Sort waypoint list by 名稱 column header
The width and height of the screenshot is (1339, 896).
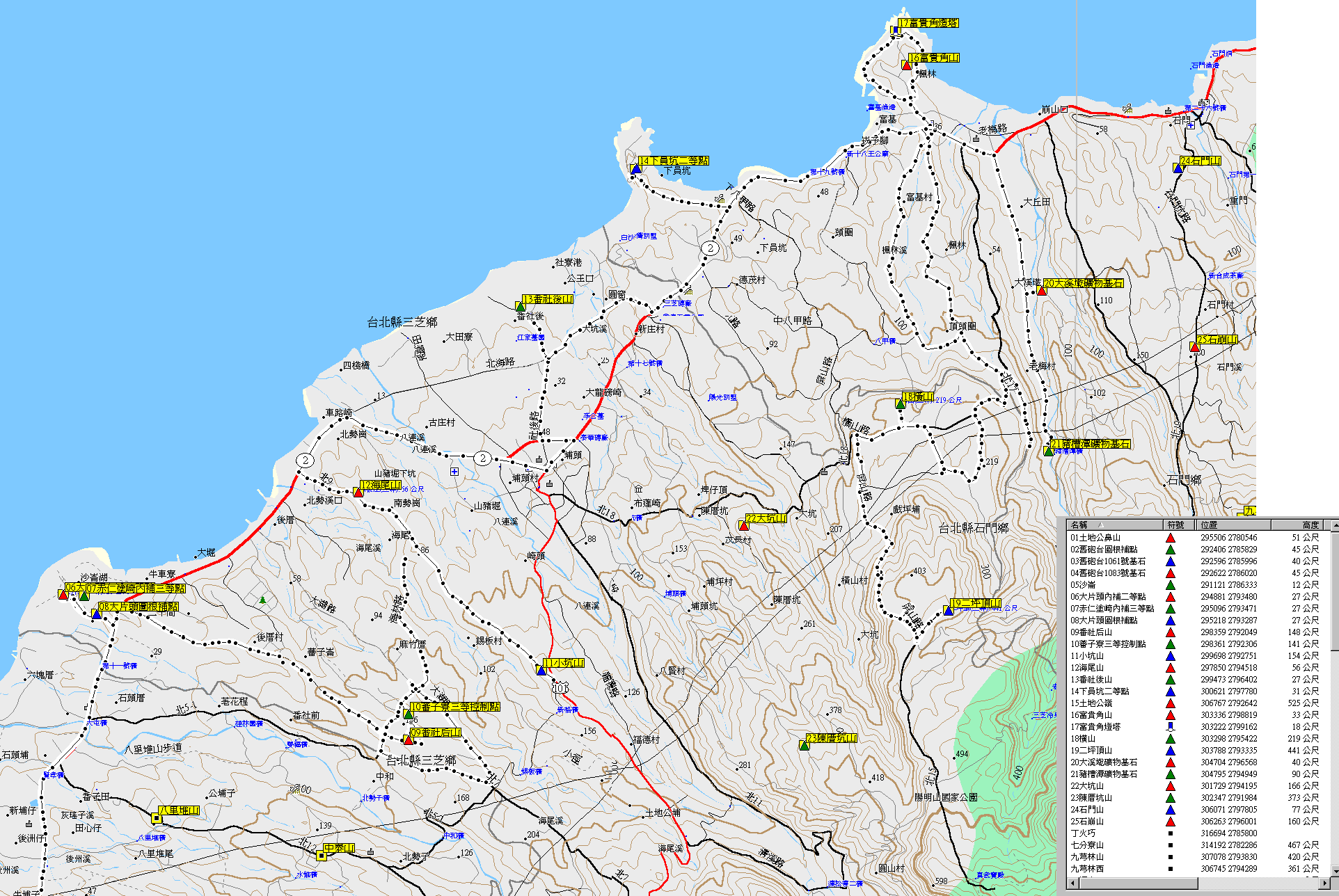coord(1115,525)
